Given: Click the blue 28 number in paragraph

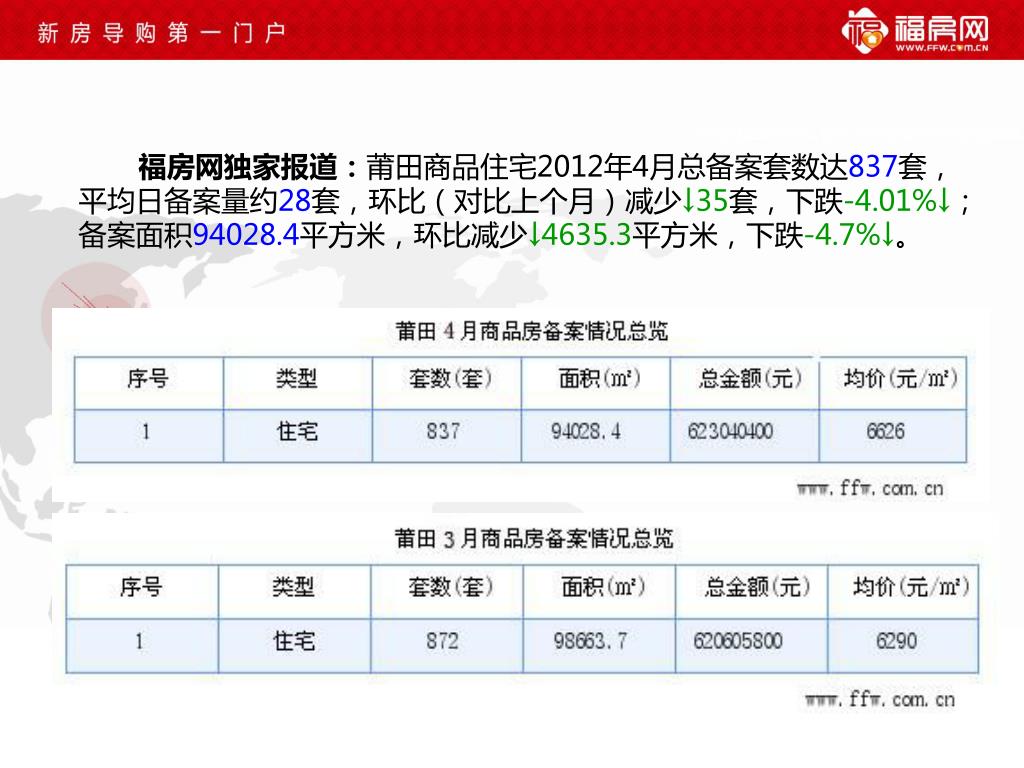Looking at the screenshot, I should 295,200.
